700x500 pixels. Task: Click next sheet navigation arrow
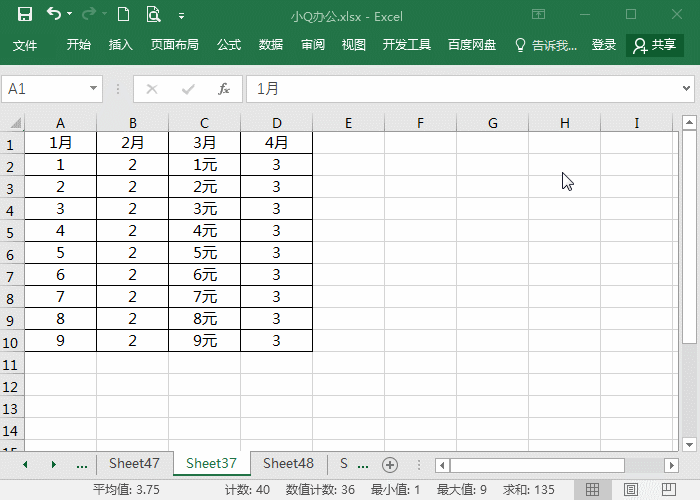[x=54, y=465]
